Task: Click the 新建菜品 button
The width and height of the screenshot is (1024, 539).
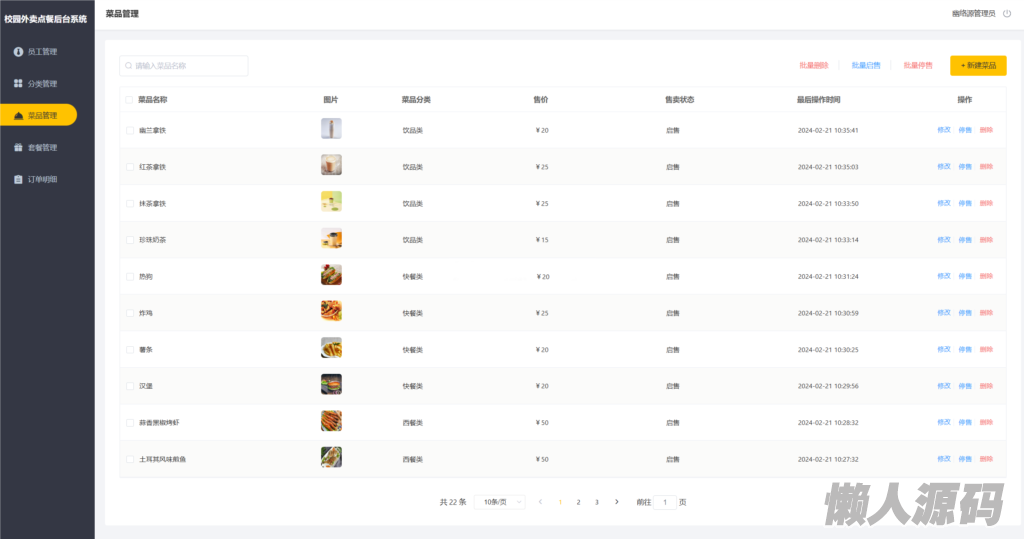Action: (978, 65)
